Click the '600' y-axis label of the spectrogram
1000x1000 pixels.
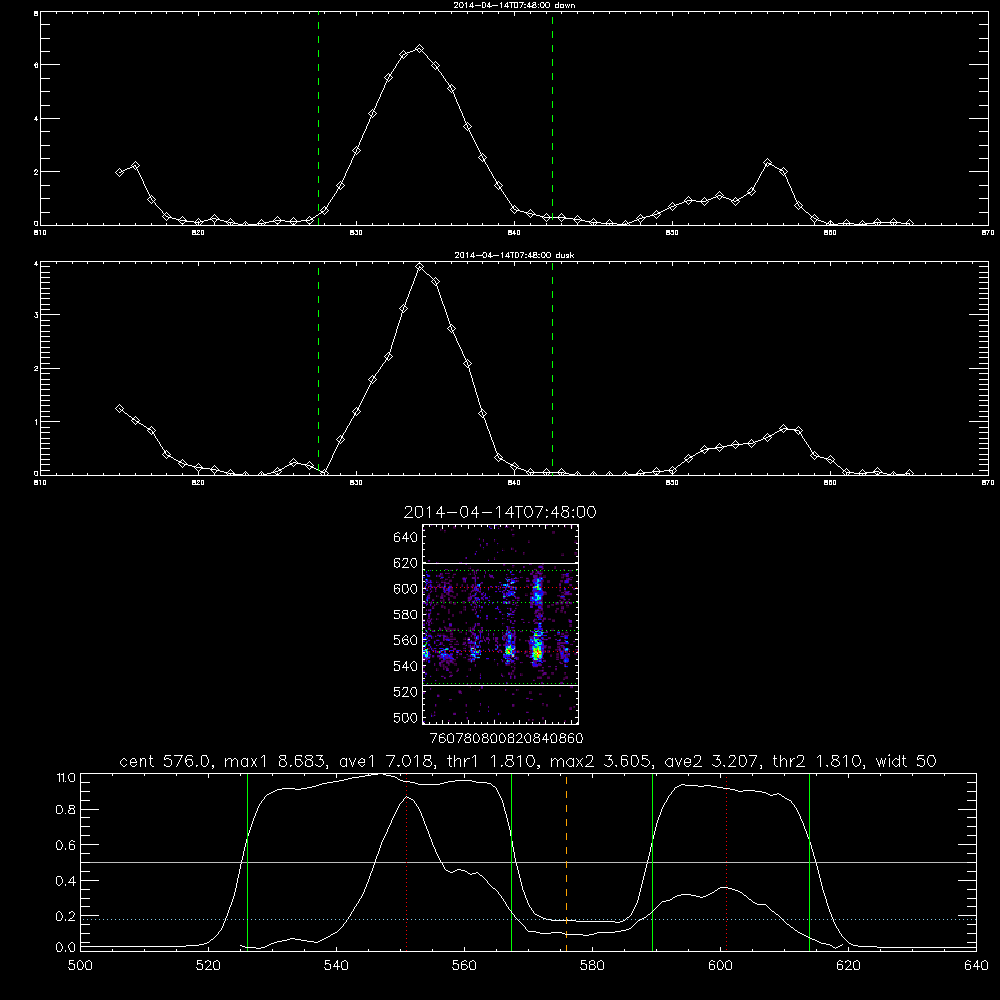click(x=406, y=589)
